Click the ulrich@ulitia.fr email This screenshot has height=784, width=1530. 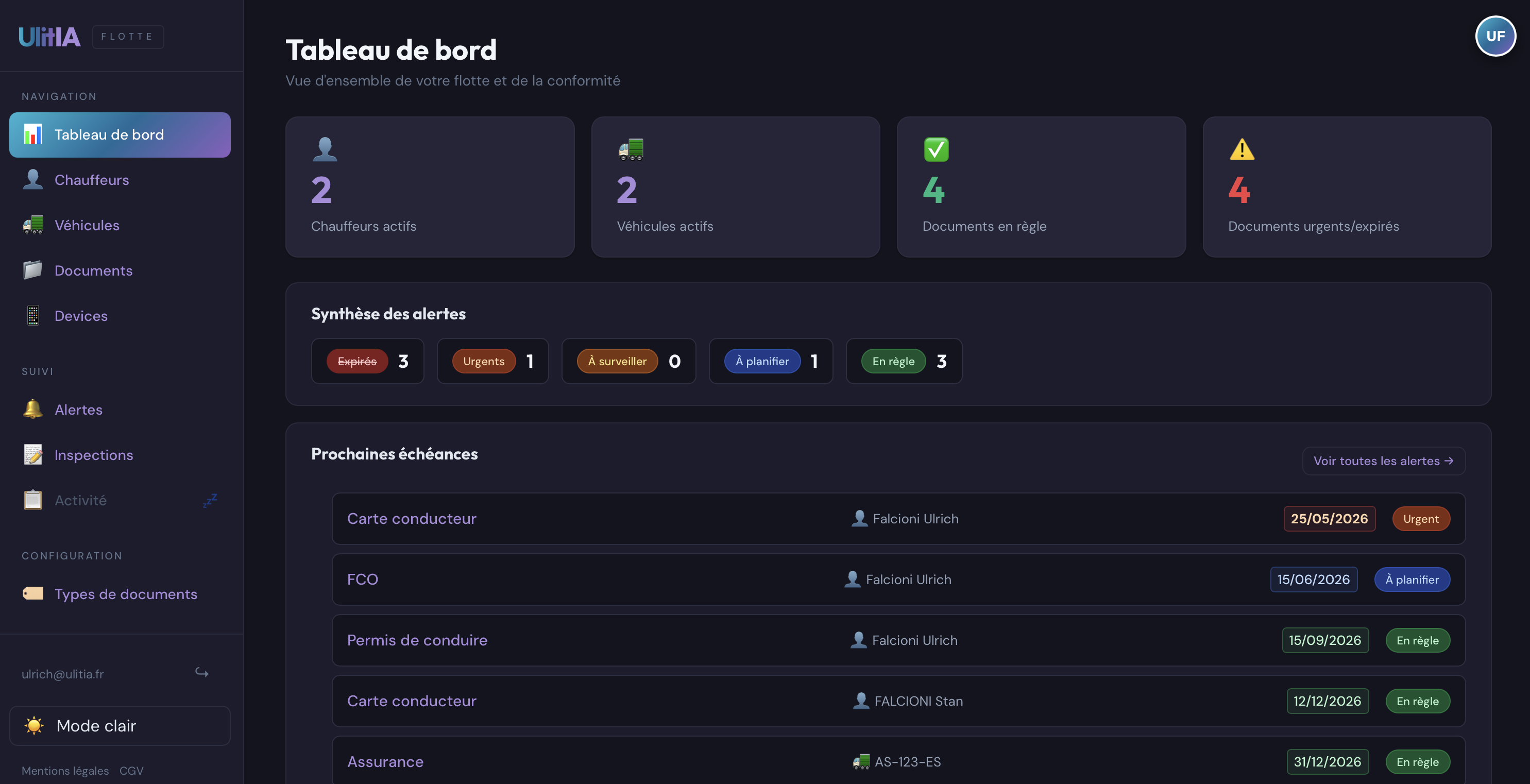62,674
